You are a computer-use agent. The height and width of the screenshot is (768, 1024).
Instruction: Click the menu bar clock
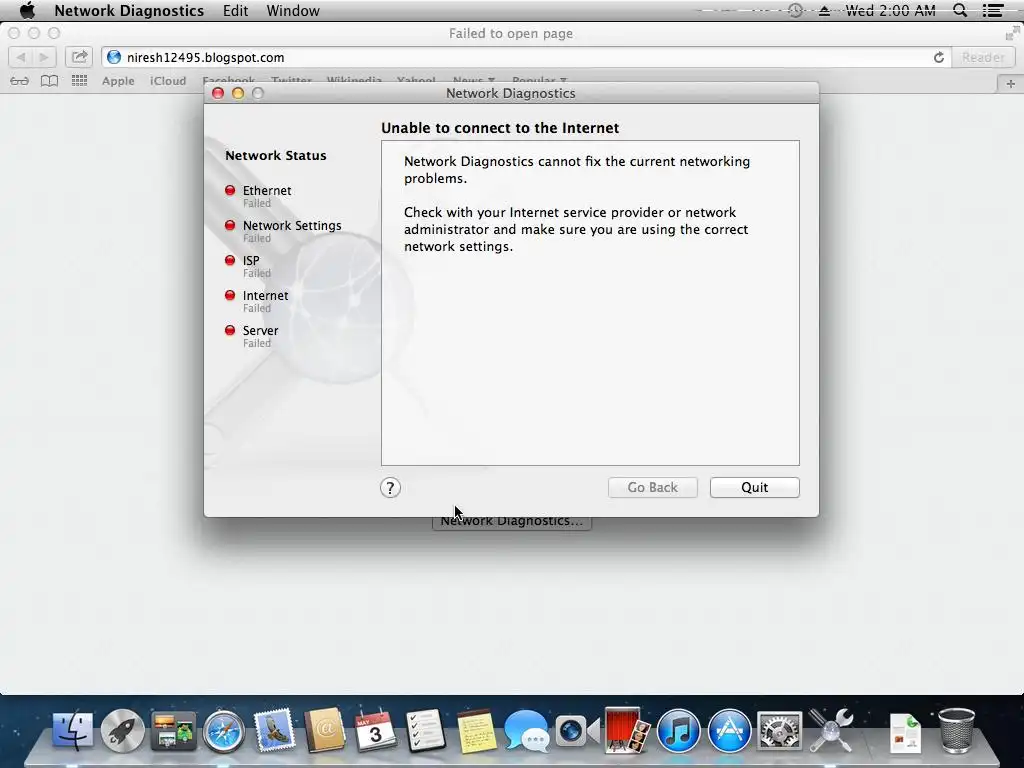point(891,11)
